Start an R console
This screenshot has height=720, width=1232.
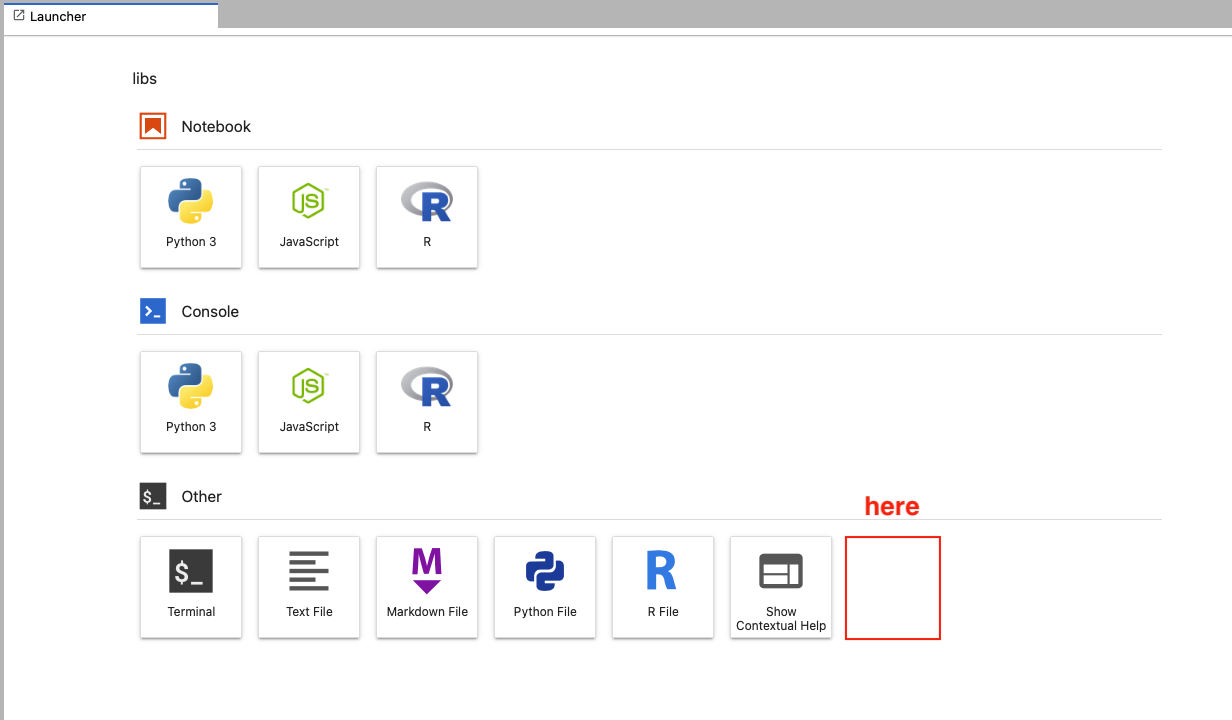(427, 402)
